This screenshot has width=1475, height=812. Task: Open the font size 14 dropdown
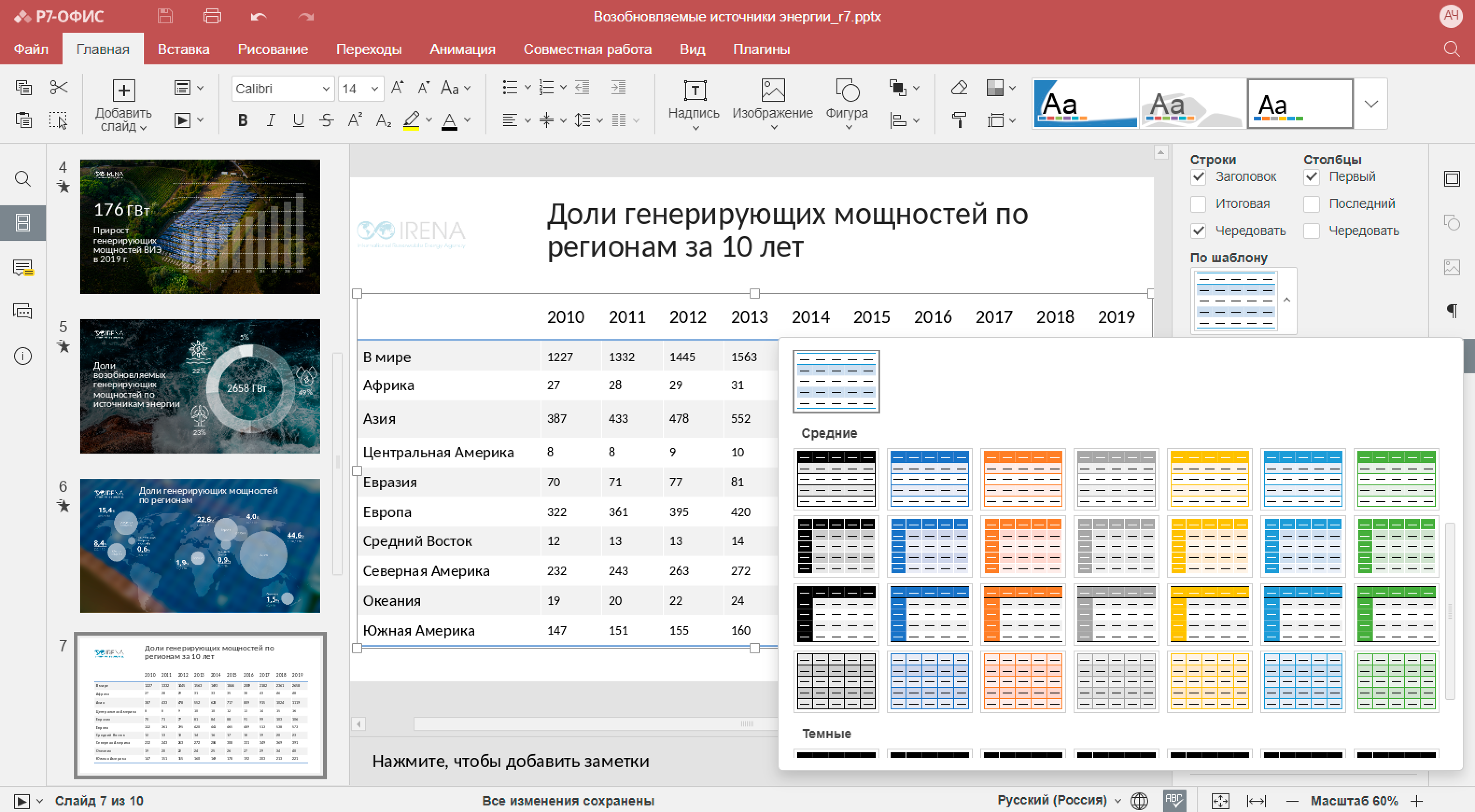point(374,89)
